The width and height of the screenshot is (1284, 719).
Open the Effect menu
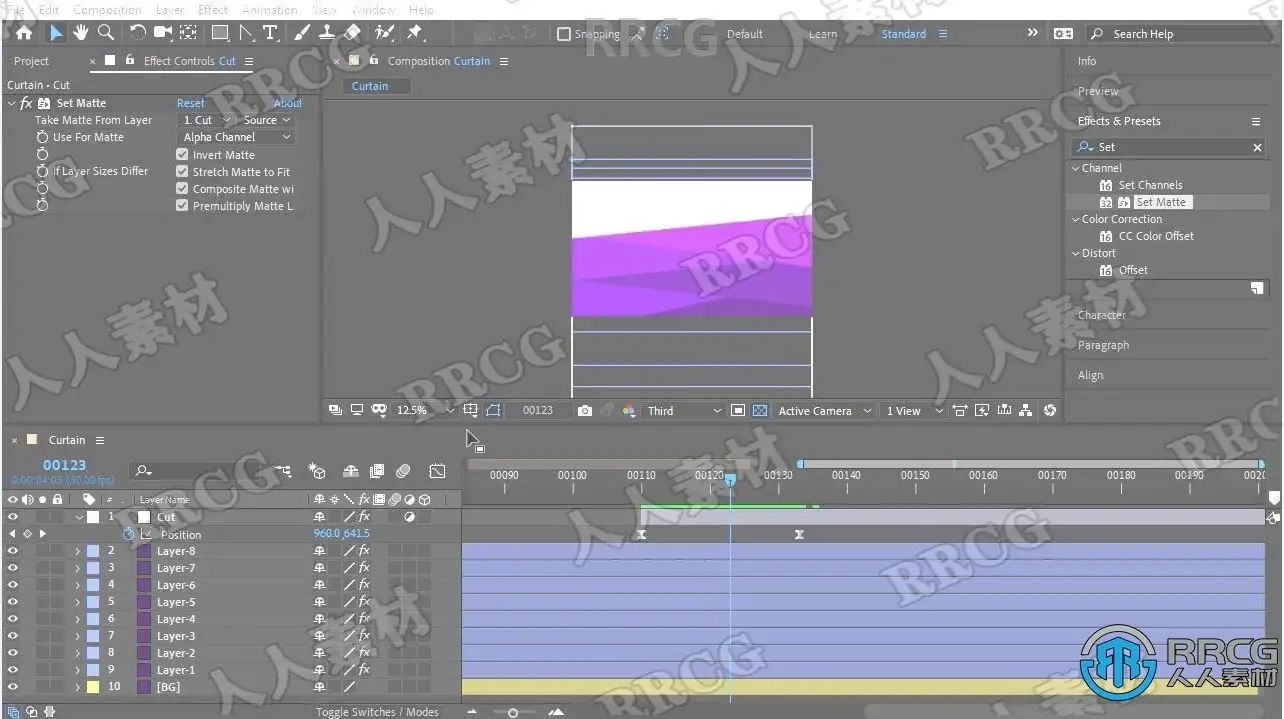coord(213,9)
